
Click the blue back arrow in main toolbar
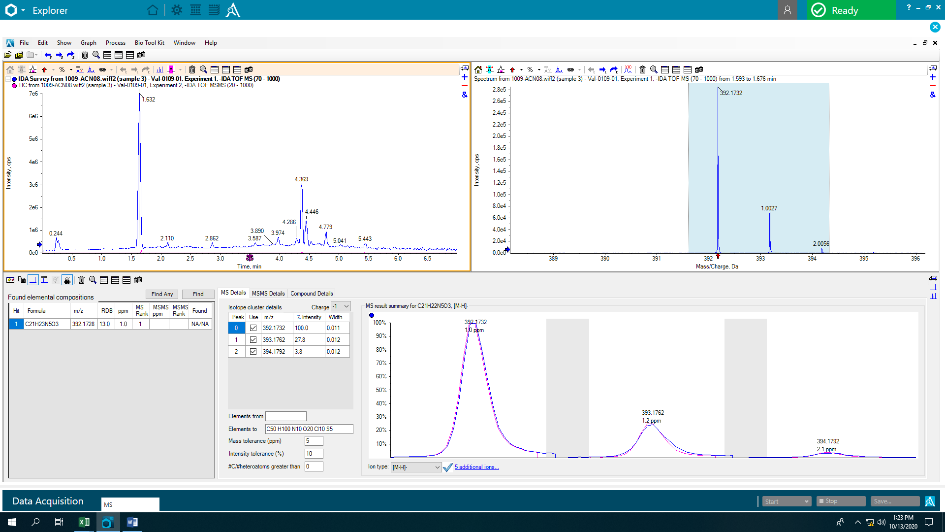[x=48, y=55]
